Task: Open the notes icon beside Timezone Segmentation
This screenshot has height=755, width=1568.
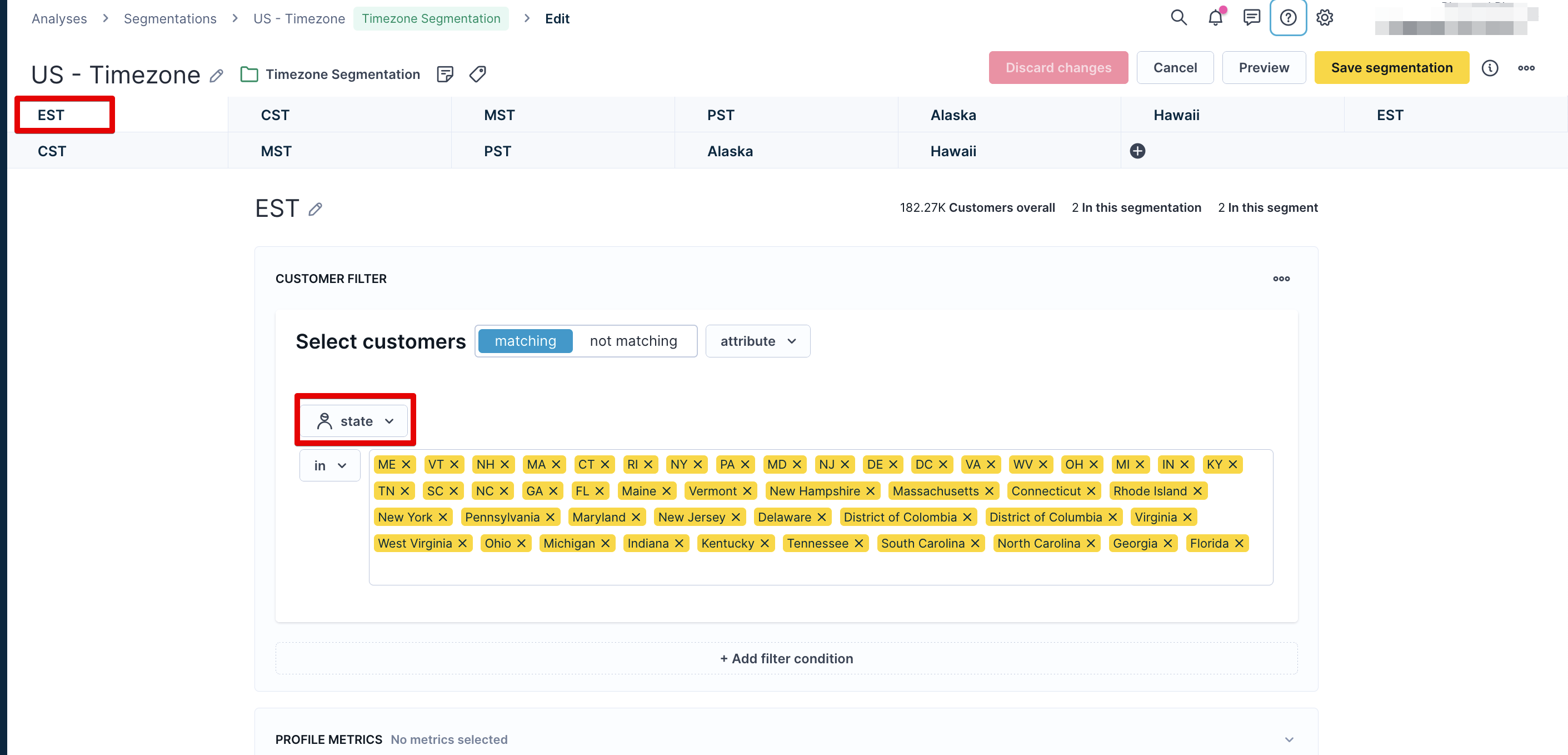Action: click(445, 74)
